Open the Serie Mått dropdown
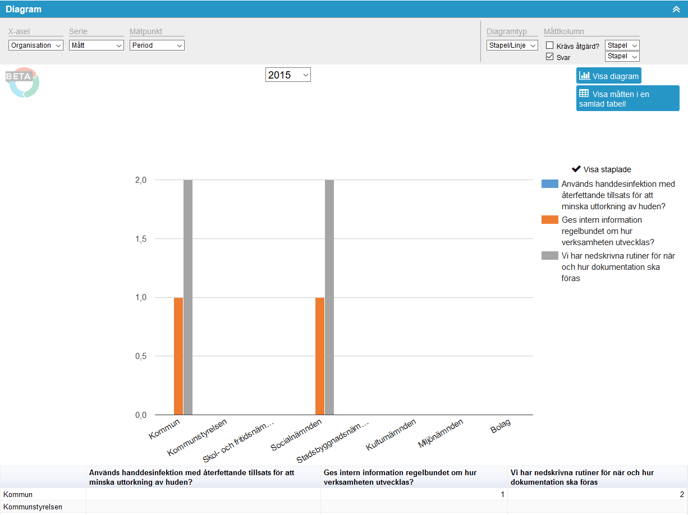Viewport: 688px width, 515px height. [x=96, y=45]
